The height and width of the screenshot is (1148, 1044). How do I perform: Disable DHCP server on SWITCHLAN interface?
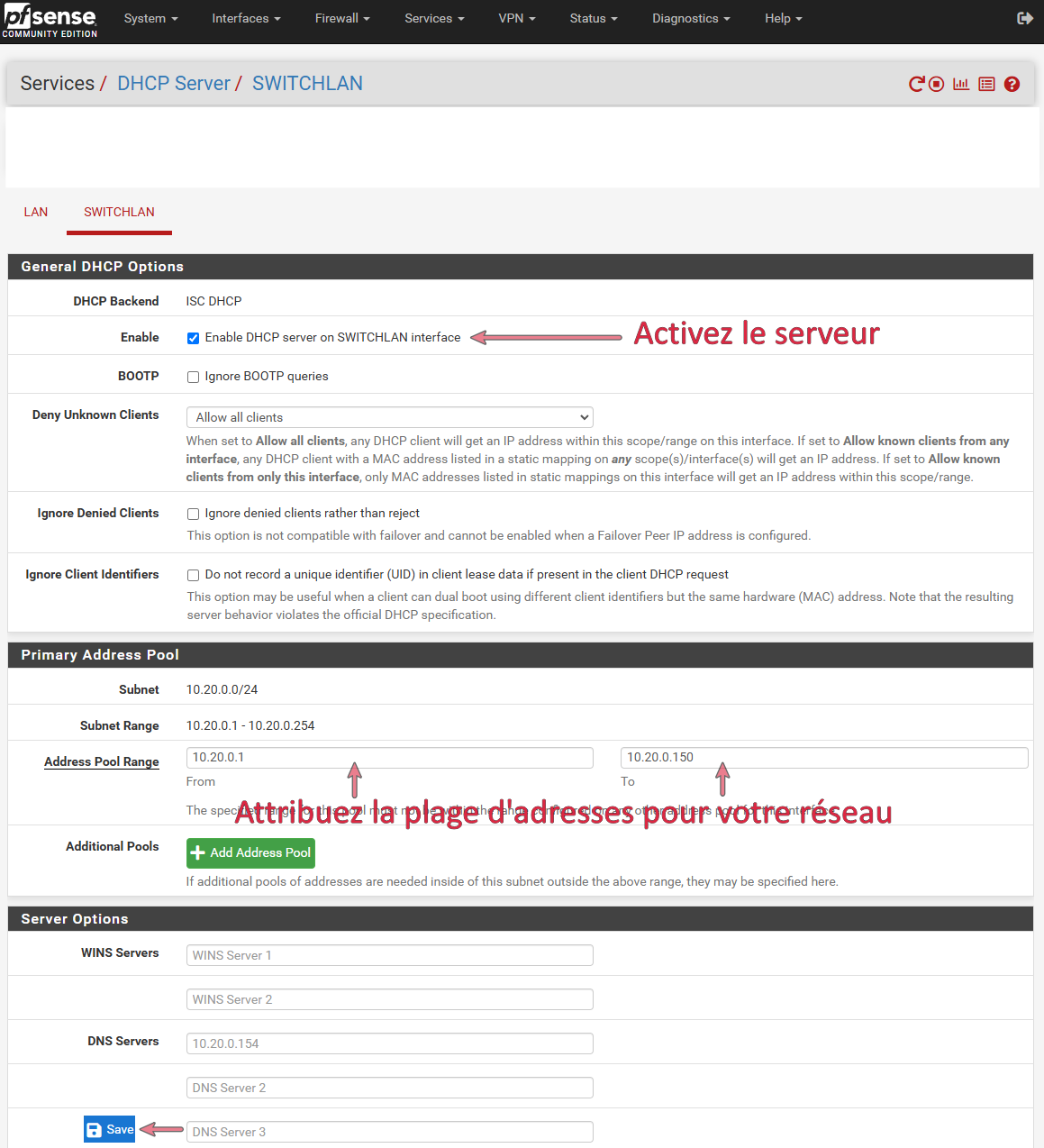[x=193, y=338]
